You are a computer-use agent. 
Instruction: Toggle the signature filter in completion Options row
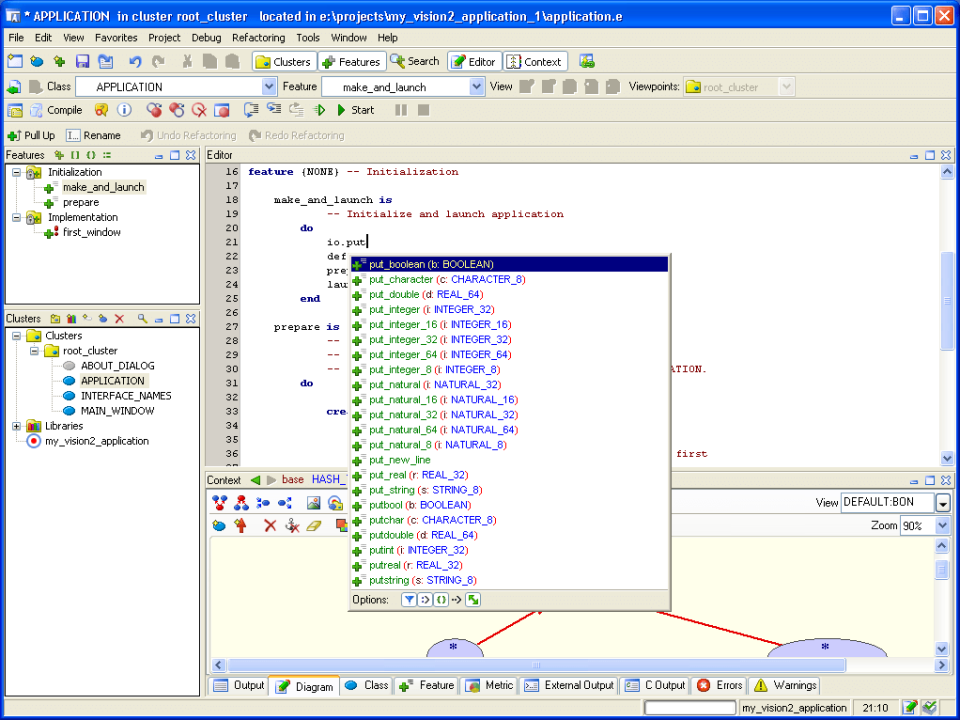tap(441, 599)
